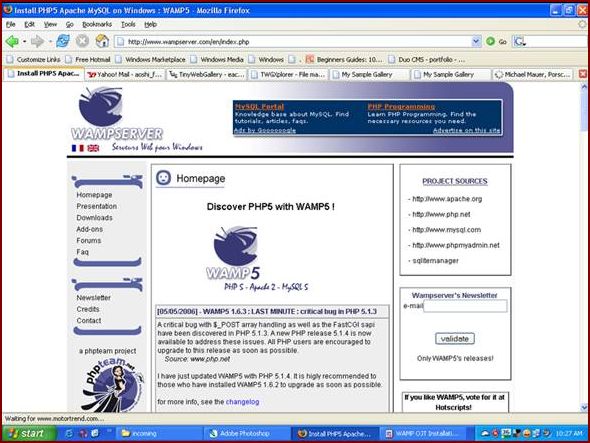Go to Home with the house icon
The height and width of the screenshot is (443, 590).
point(102,41)
